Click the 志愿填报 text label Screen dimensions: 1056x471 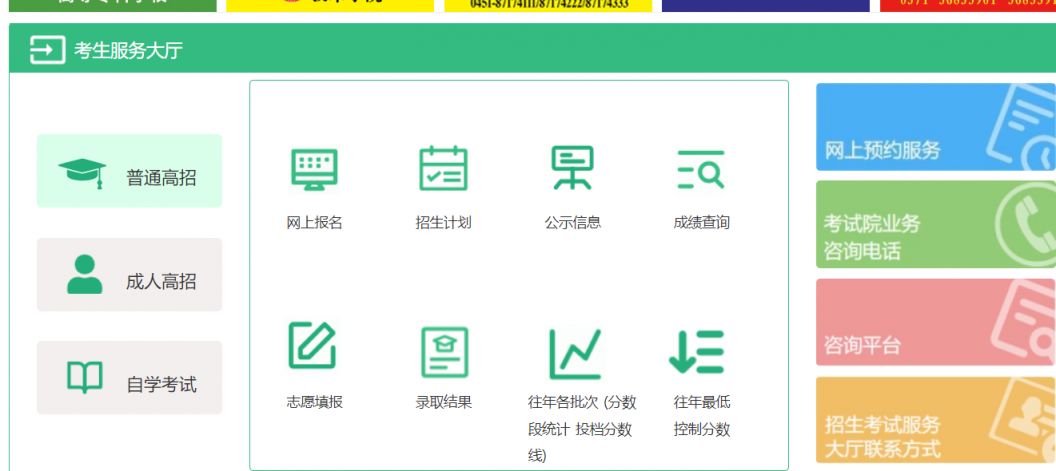point(315,402)
